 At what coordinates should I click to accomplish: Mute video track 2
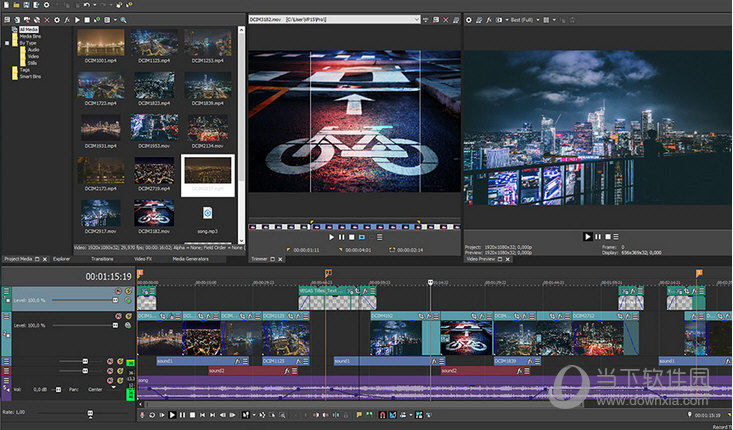pyautogui.click(x=118, y=316)
